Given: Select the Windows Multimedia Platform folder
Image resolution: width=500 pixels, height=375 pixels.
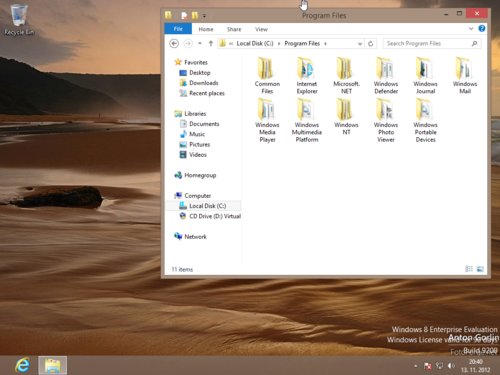Looking at the screenshot, I should (x=307, y=121).
